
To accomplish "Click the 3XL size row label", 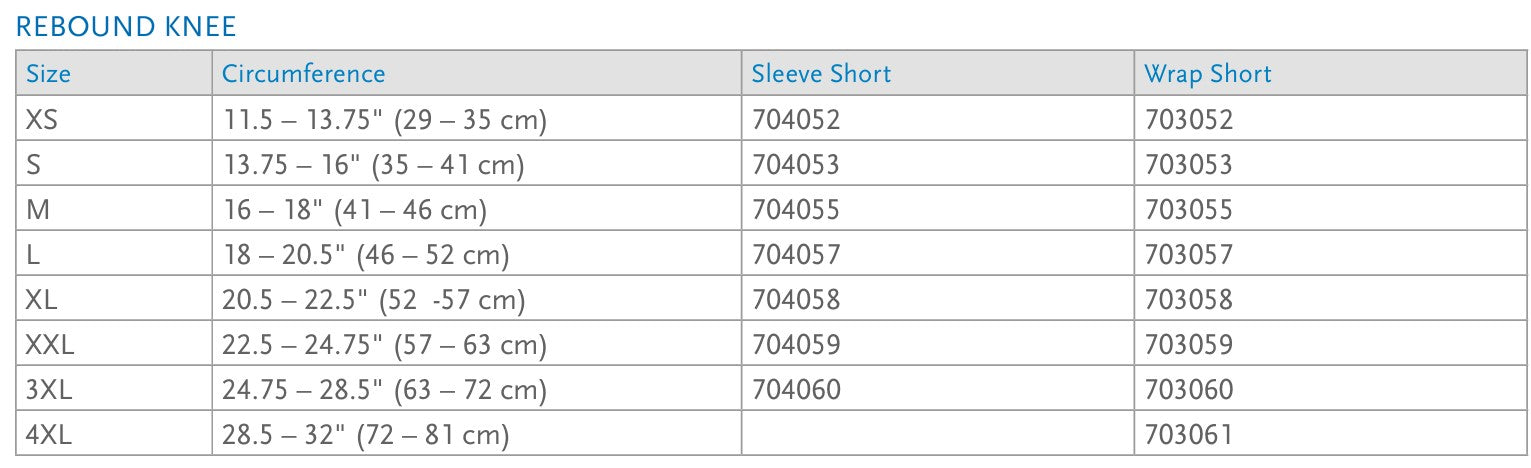I will pyautogui.click(x=49, y=390).
